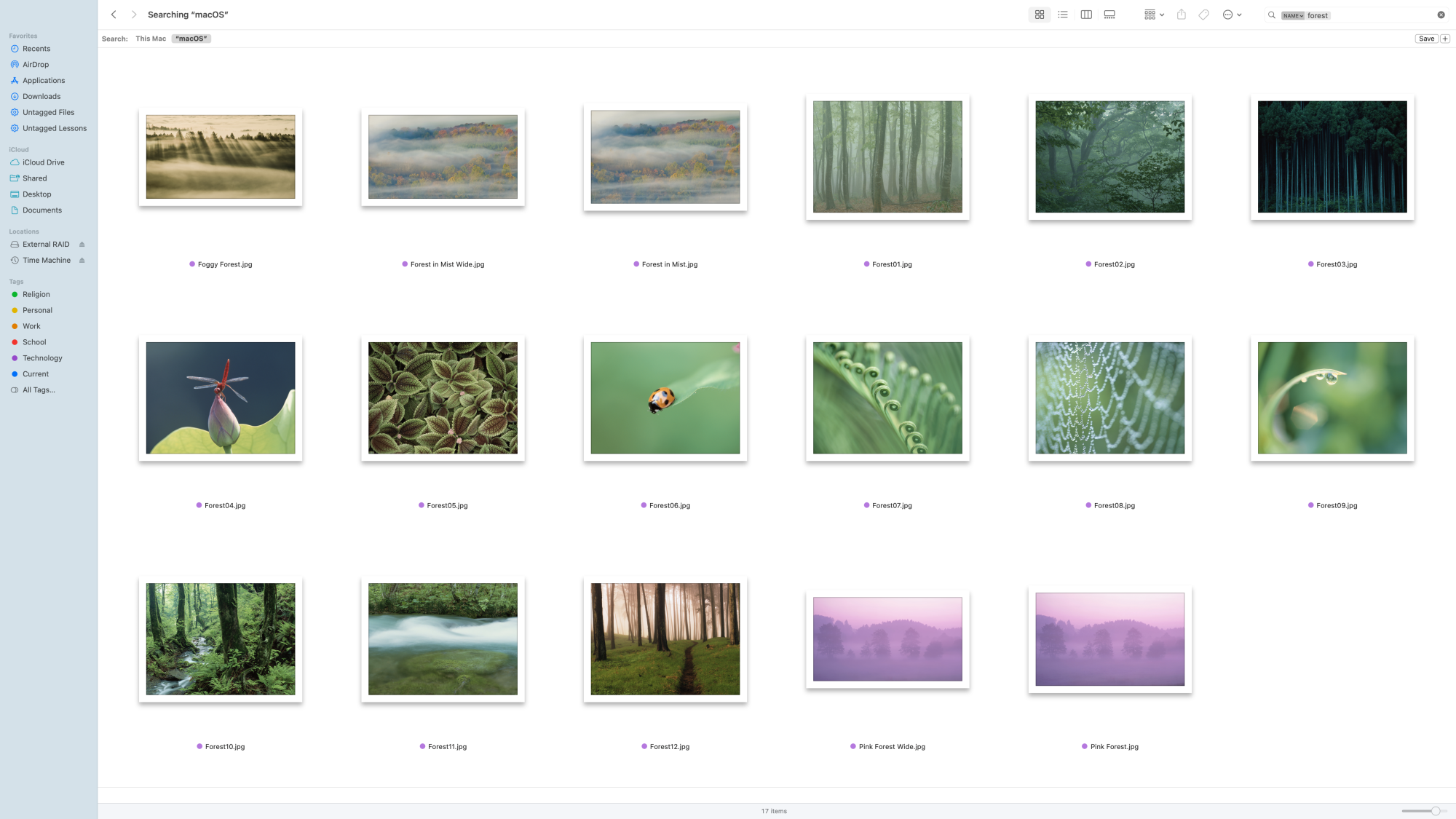Switch to gallery view
1456x819 pixels.
pos(1109,15)
